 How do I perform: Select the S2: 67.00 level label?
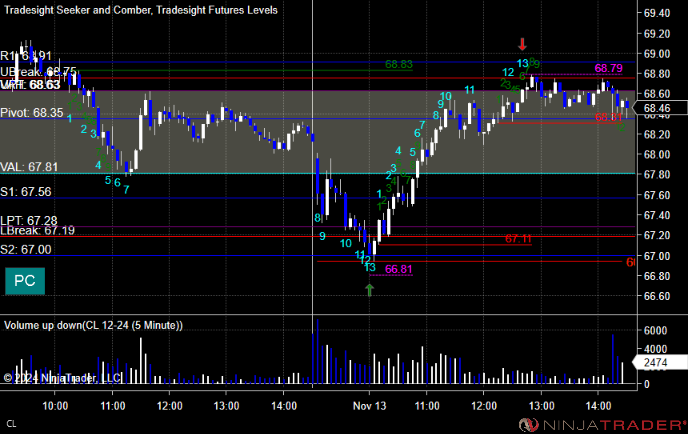(x=26, y=250)
